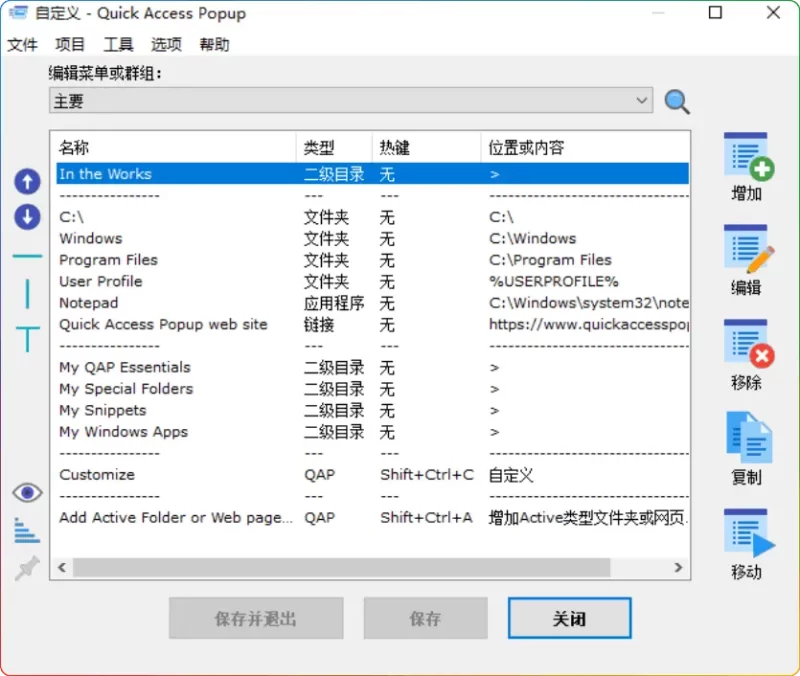Viewport: 800px width, 676px height.
Task: Click the 保存 button
Action: coord(426,618)
